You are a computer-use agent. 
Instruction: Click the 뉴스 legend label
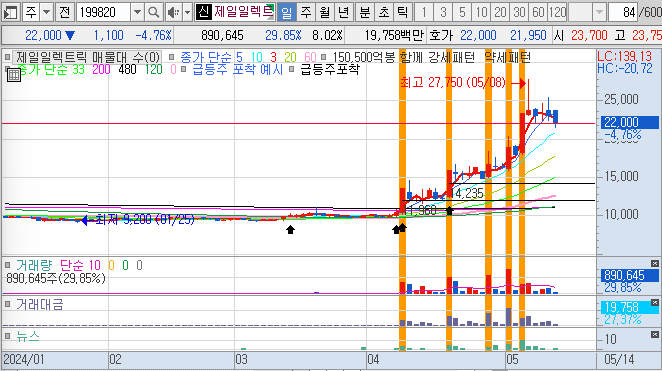28,336
